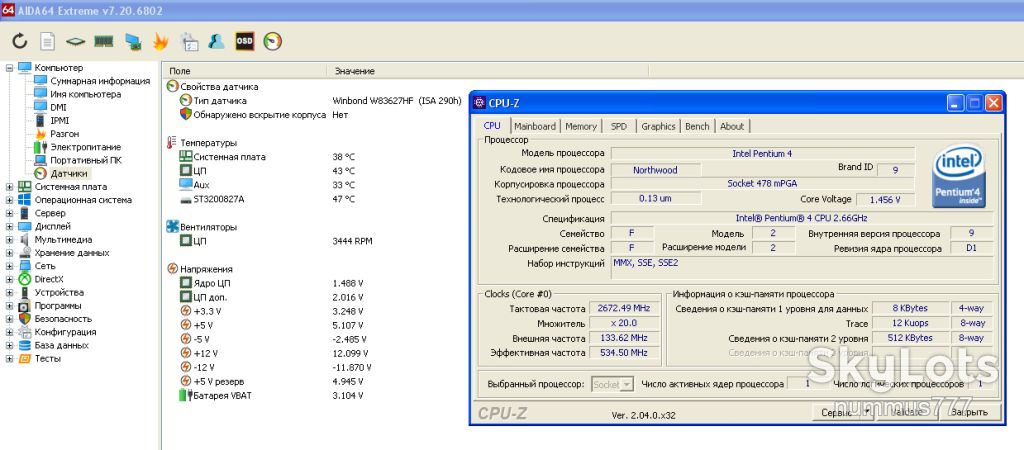
Task: Click the Тесты tree icon
Action: click(x=25, y=359)
